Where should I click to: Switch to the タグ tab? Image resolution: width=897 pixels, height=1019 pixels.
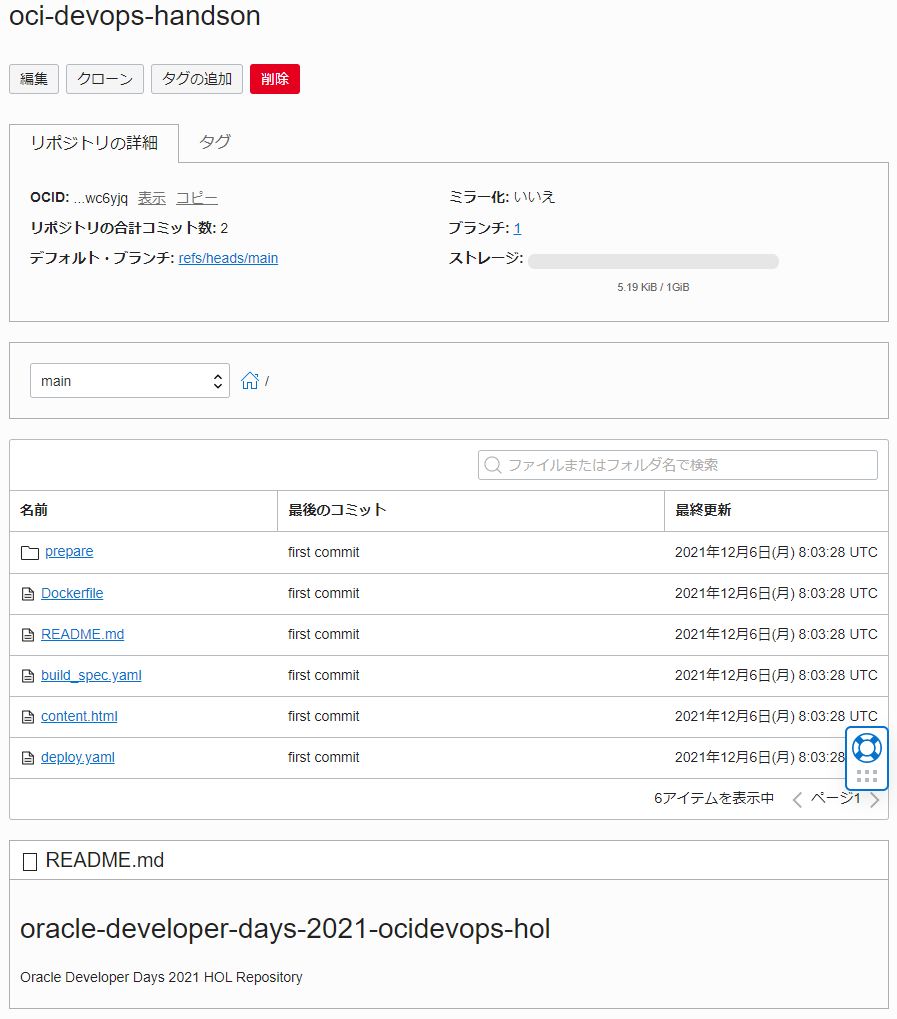215,142
